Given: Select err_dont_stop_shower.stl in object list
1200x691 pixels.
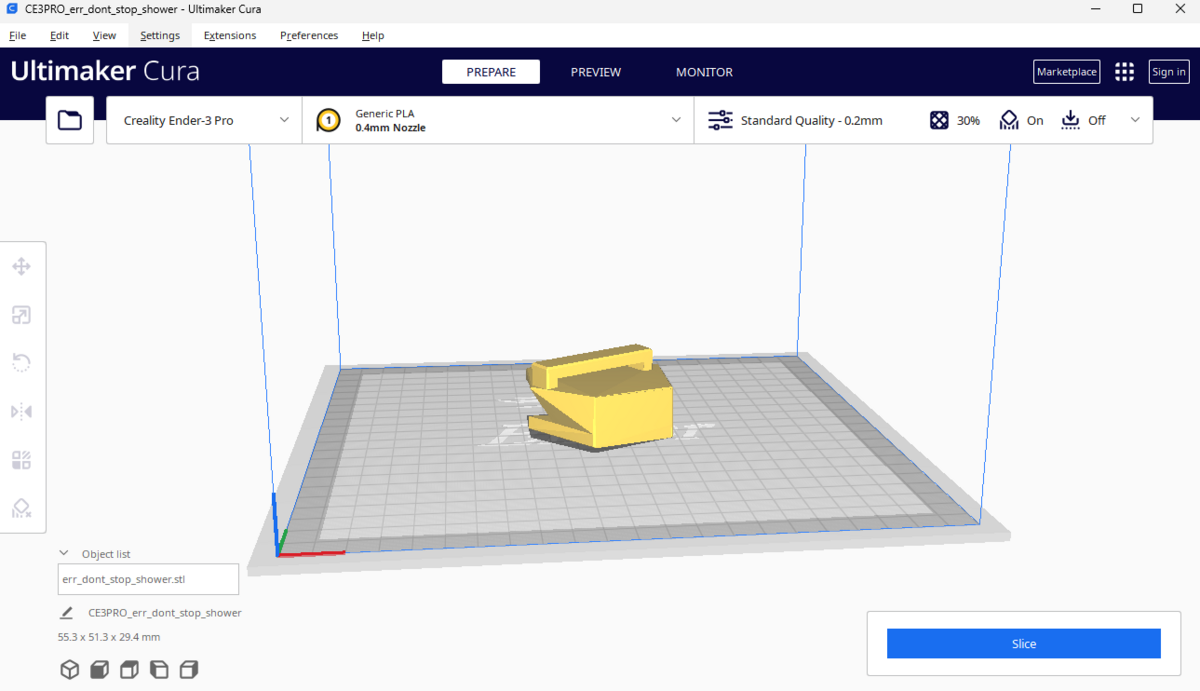Looking at the screenshot, I should (x=148, y=579).
